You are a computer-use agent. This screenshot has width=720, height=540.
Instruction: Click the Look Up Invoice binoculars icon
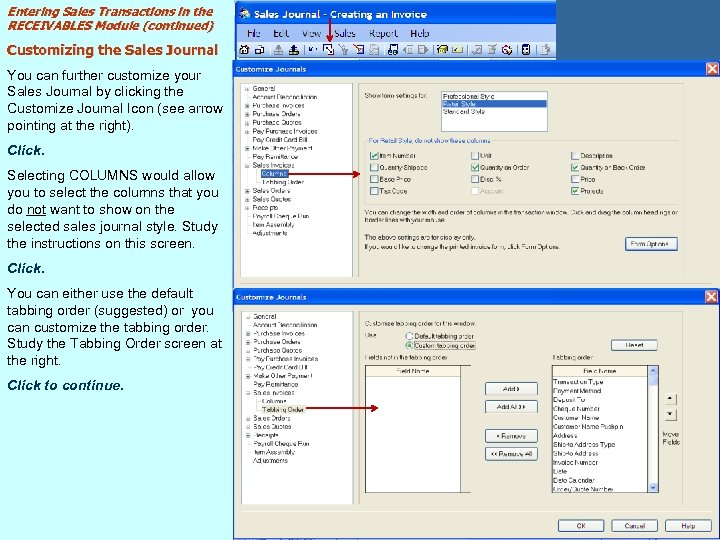(393, 50)
